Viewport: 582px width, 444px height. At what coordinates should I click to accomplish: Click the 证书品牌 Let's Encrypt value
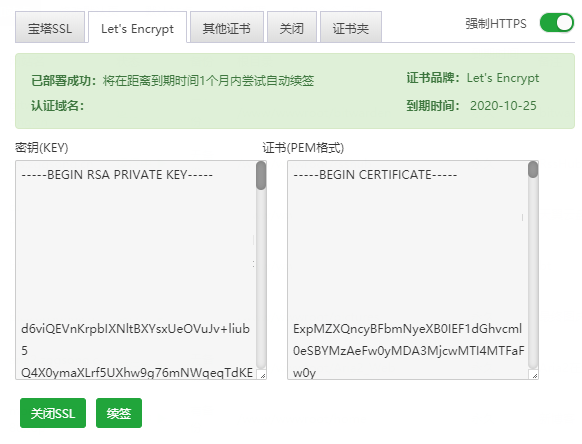503,78
